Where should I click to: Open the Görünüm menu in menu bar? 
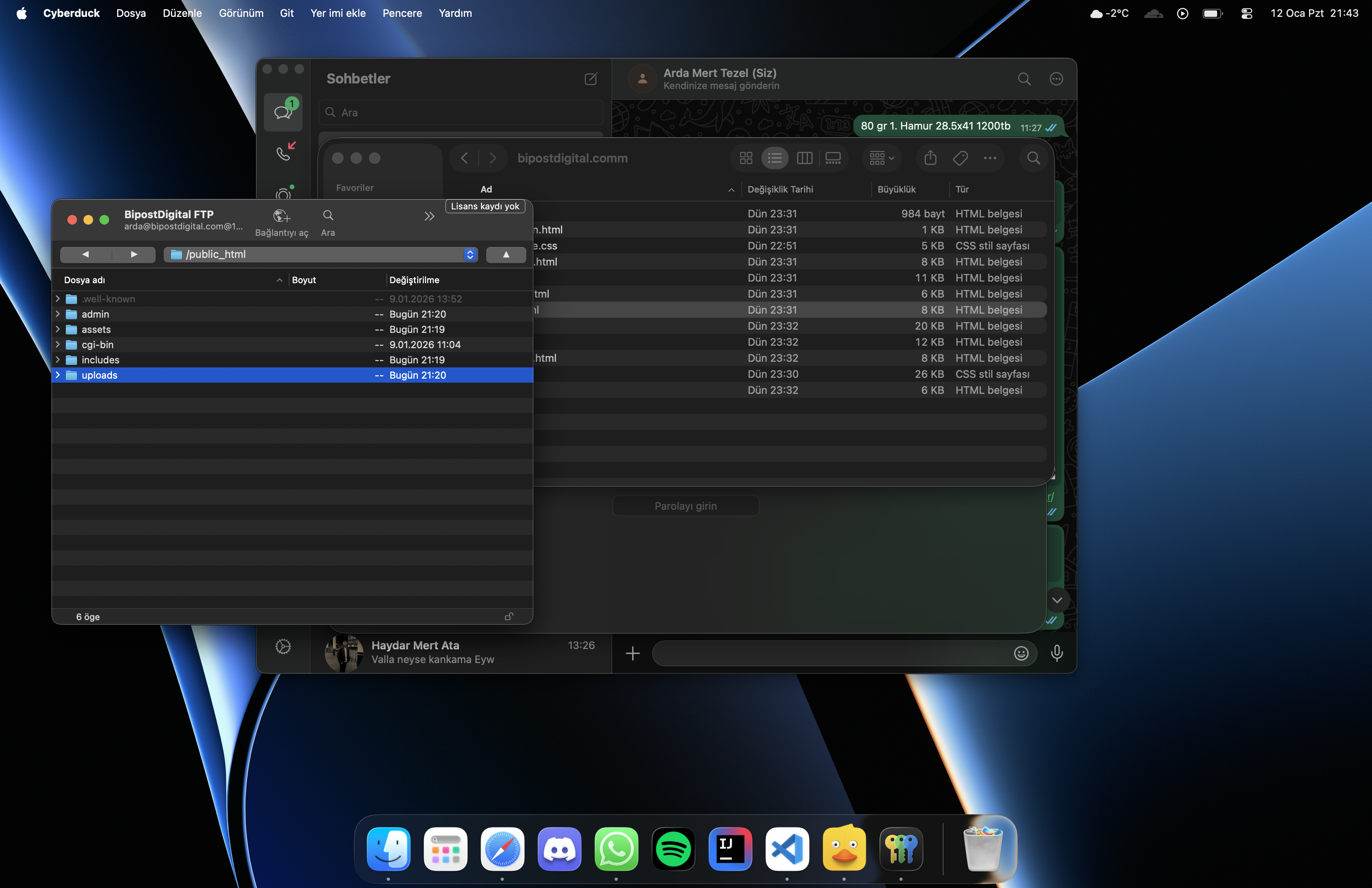click(241, 13)
